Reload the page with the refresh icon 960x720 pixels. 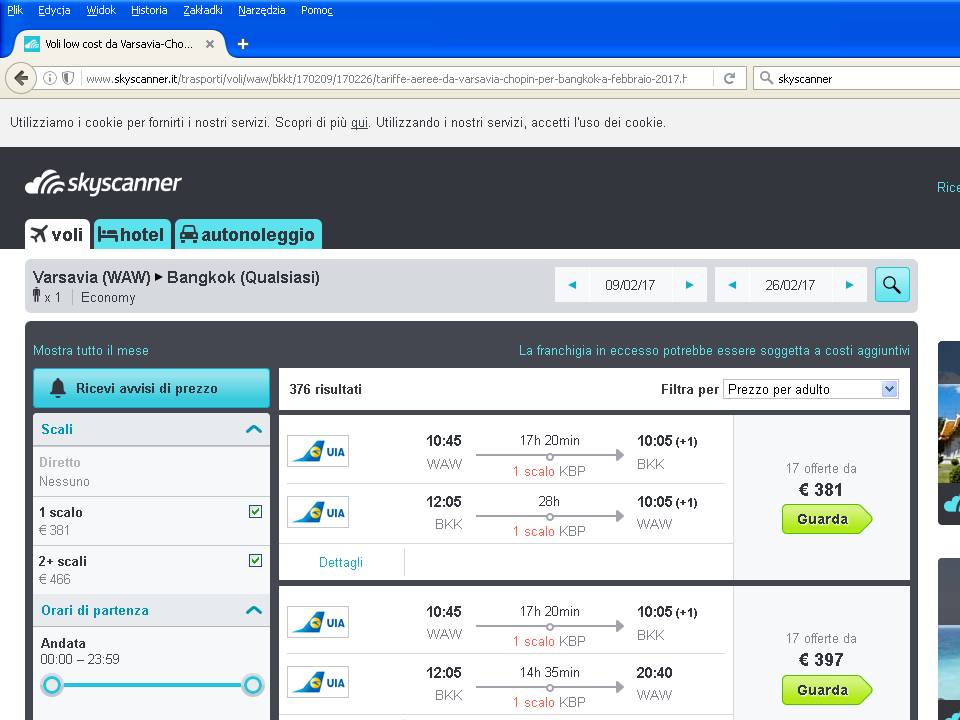coord(729,78)
